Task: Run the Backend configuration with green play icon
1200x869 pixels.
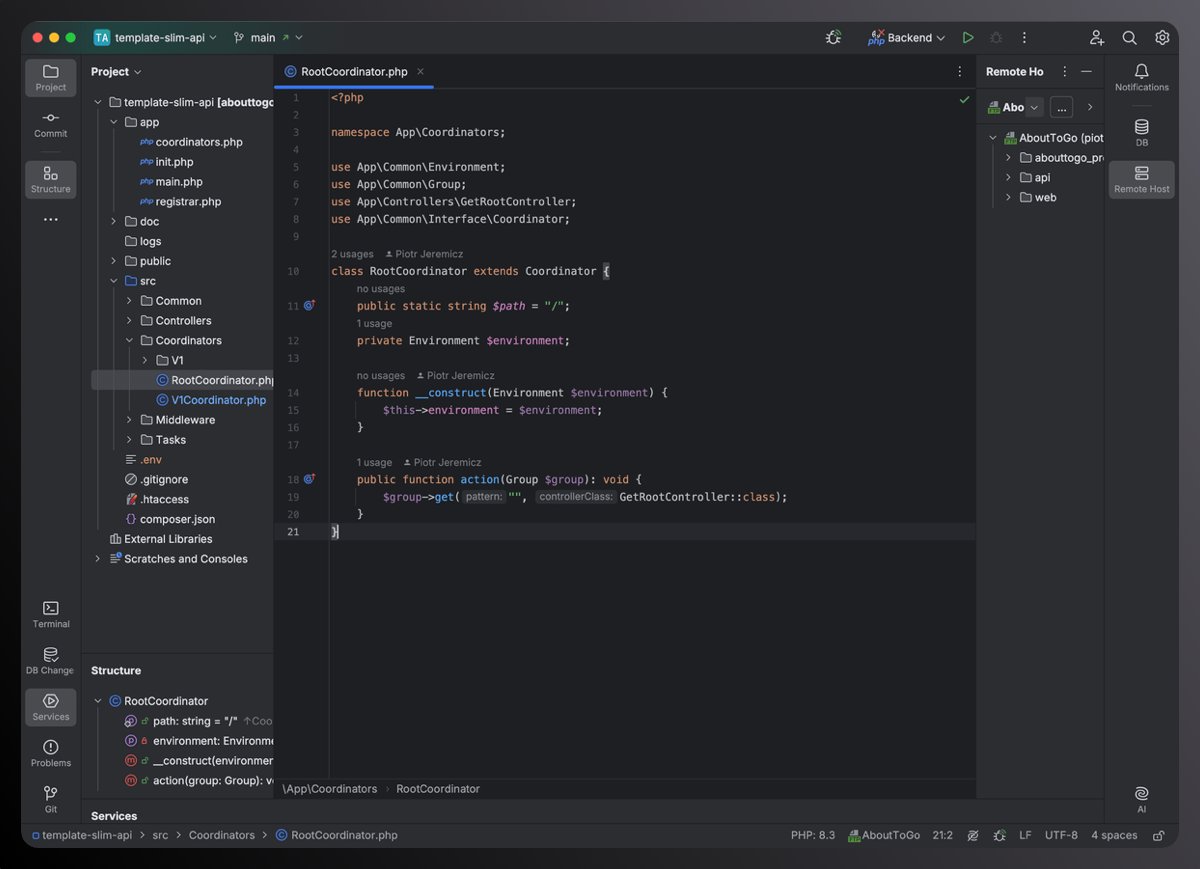Action: [967, 37]
